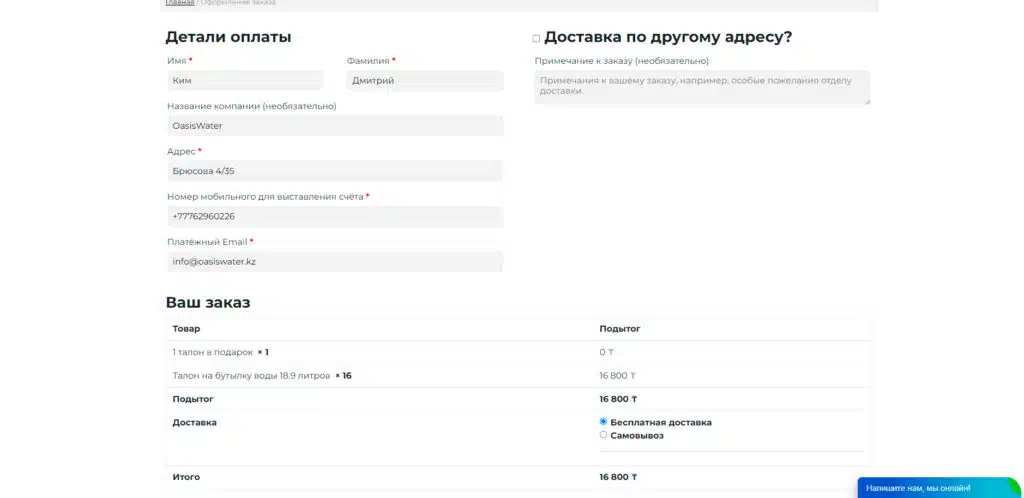
Task: Click the Итого total 16 800 ₸ value
Action: click(618, 477)
